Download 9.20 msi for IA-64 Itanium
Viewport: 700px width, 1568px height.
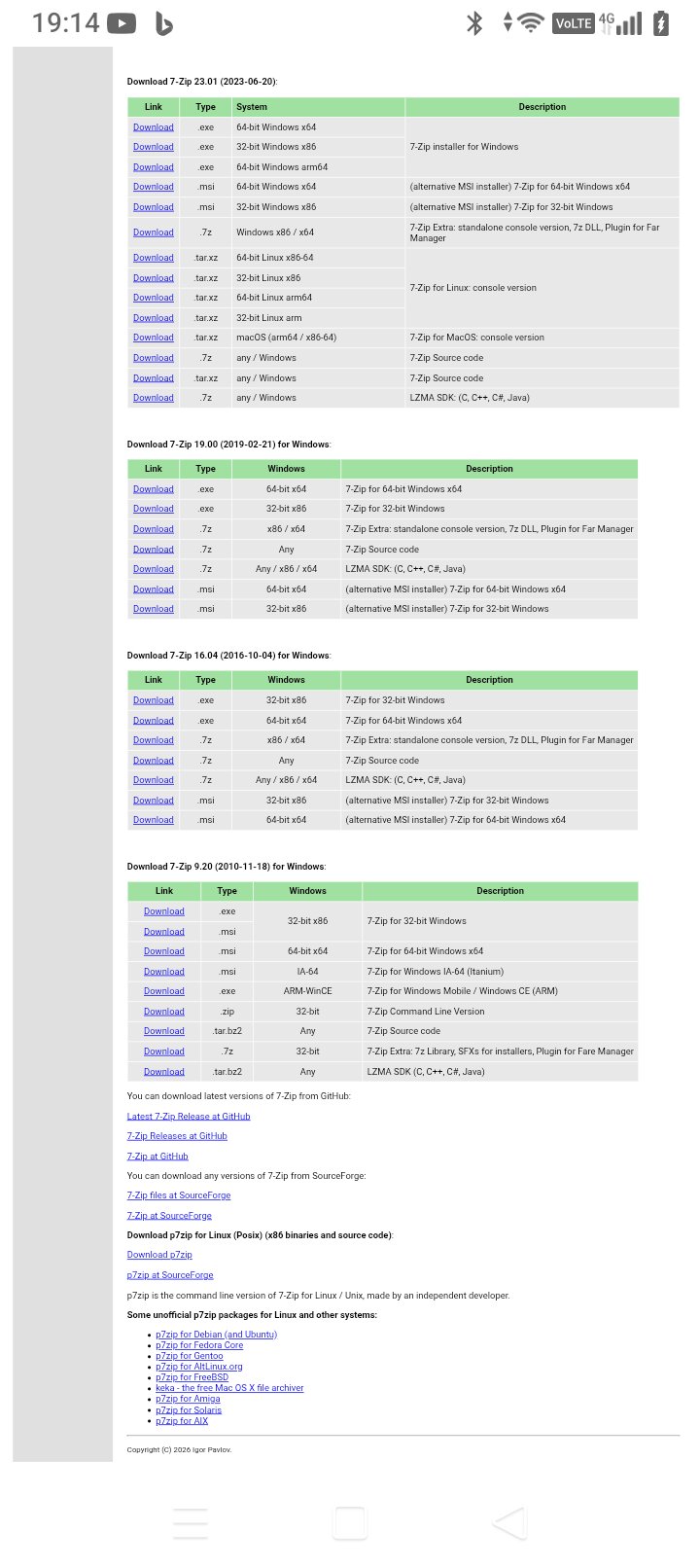164,972
